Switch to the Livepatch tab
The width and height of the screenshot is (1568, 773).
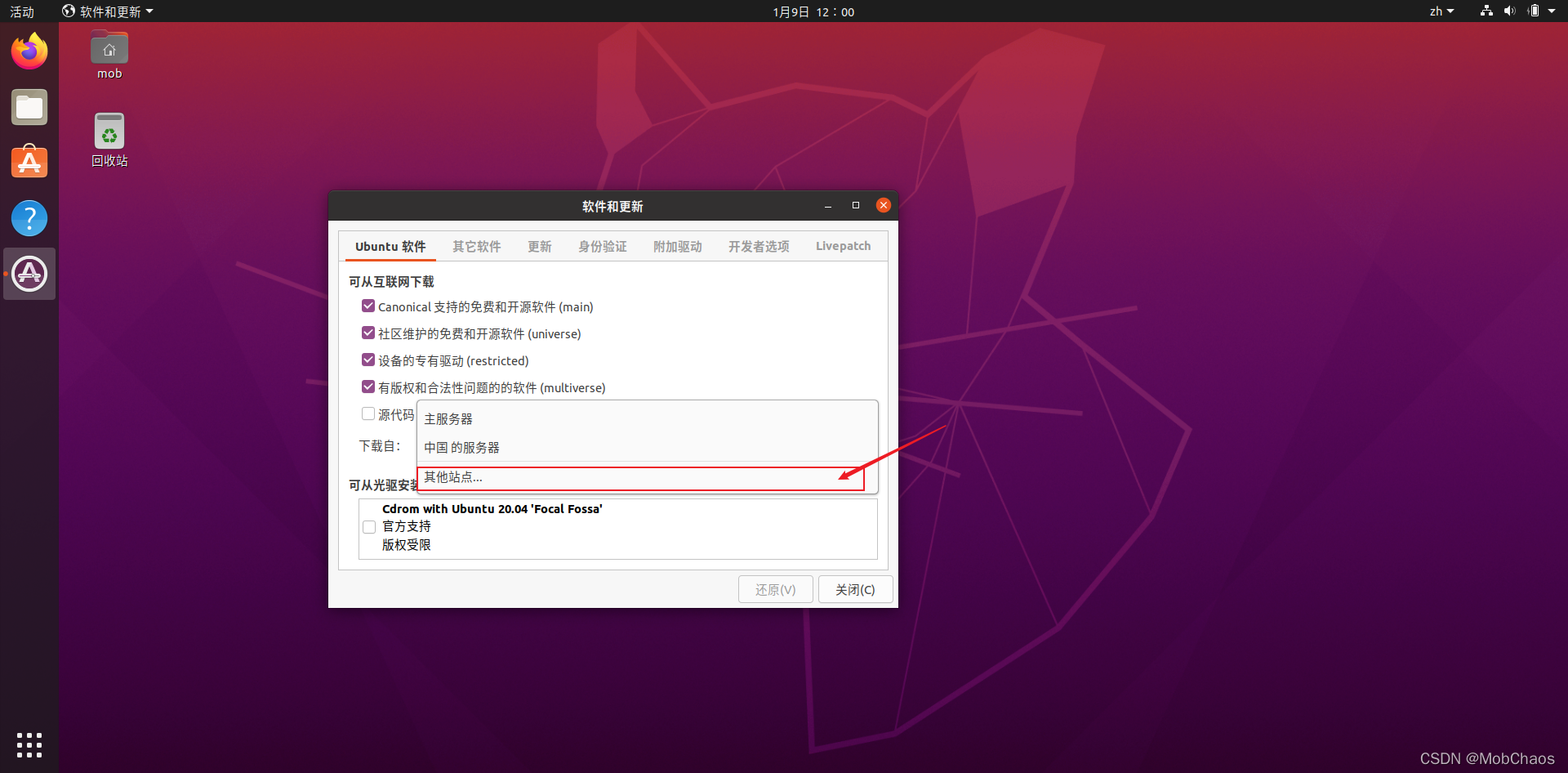[844, 246]
